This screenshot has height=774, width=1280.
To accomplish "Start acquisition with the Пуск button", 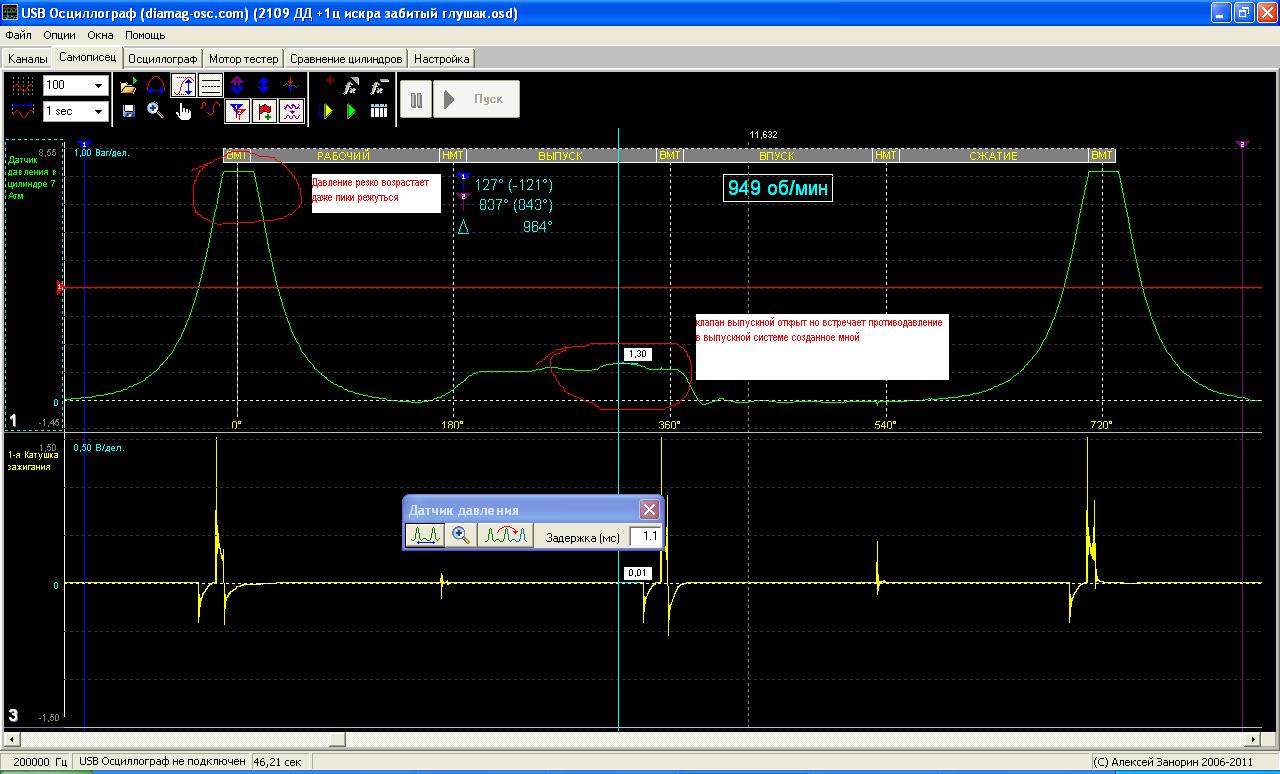I will click(476, 99).
